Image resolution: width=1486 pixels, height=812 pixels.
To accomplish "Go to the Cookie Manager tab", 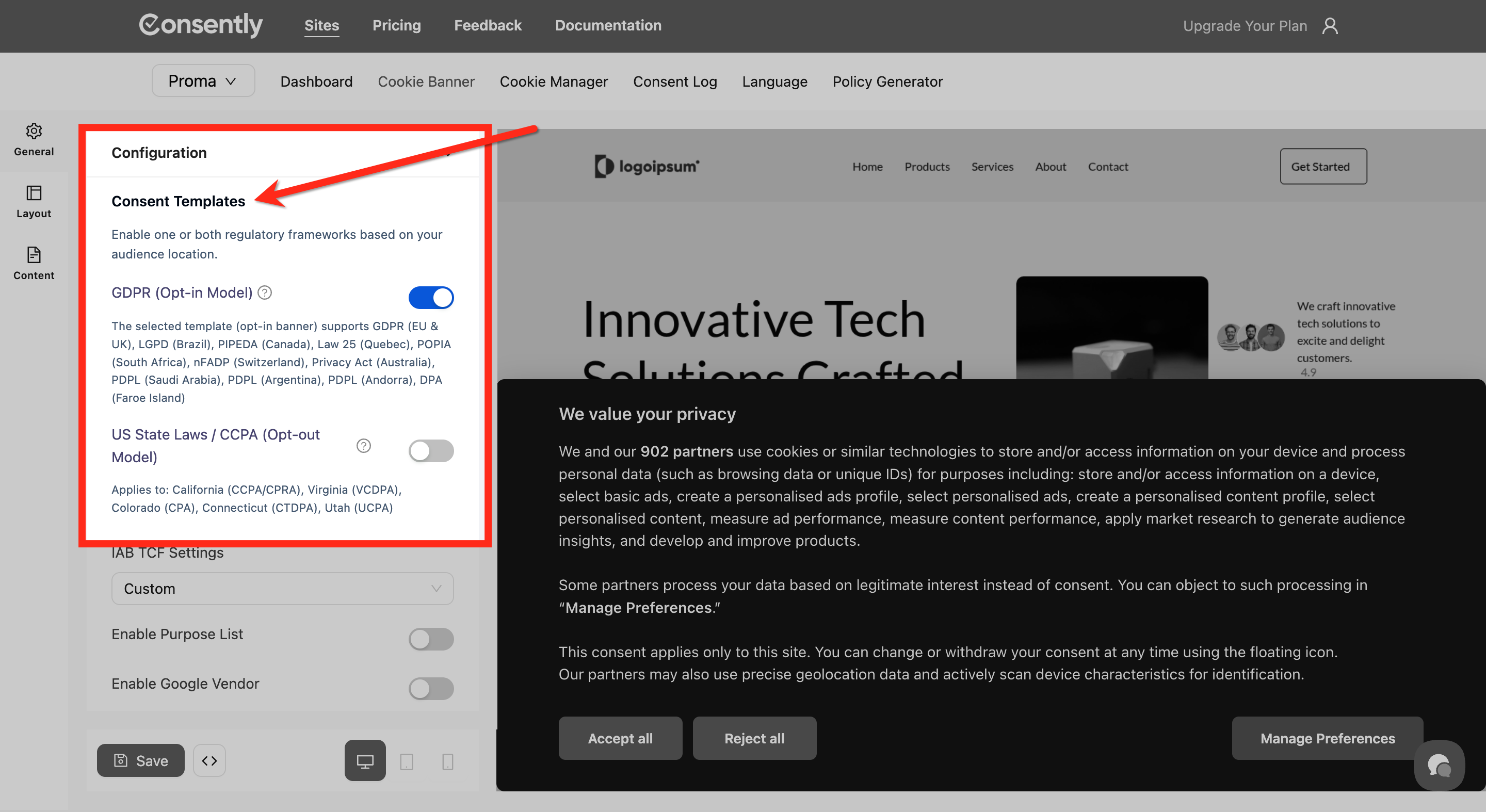I will [x=553, y=82].
